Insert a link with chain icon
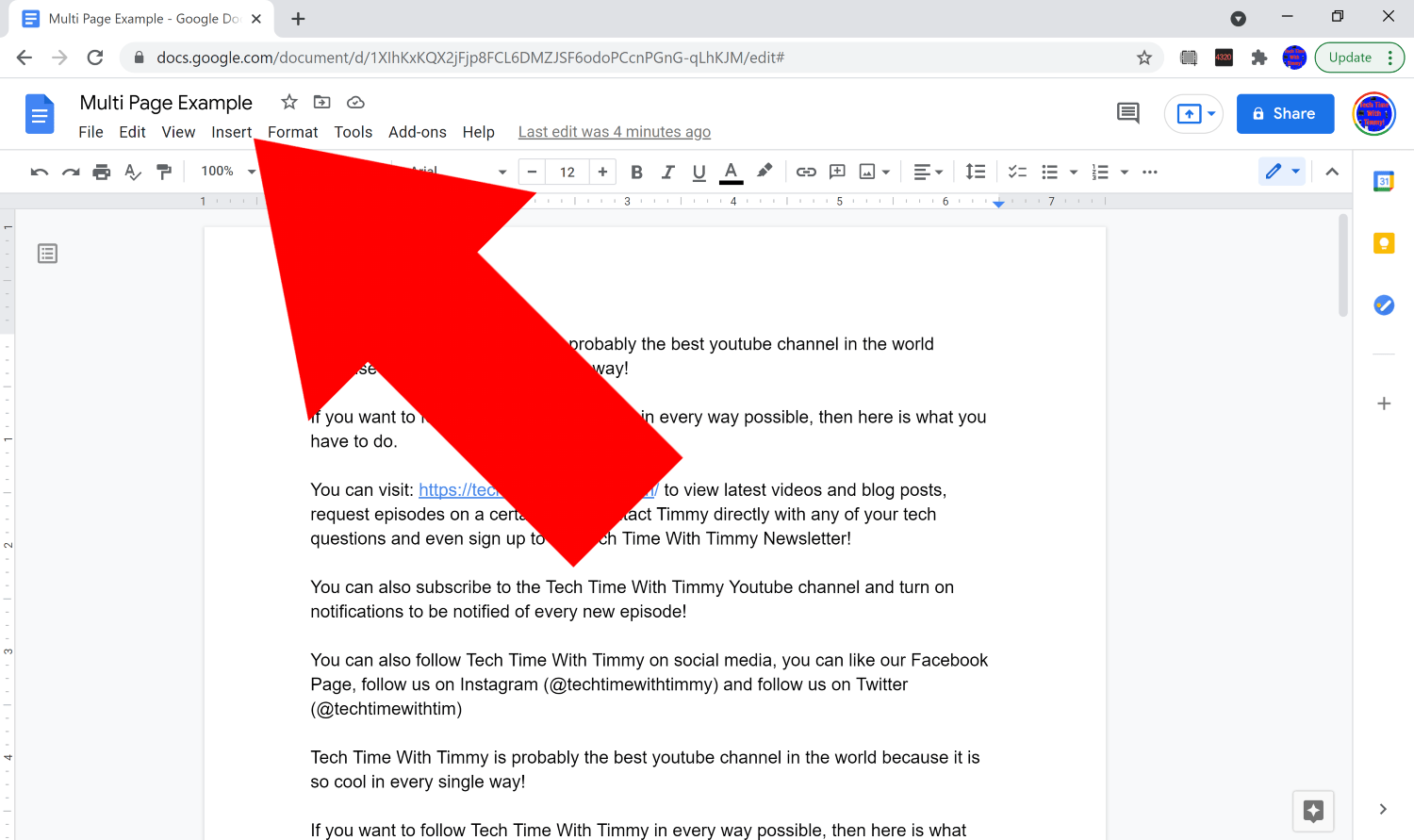Image resolution: width=1414 pixels, height=840 pixels. (806, 172)
